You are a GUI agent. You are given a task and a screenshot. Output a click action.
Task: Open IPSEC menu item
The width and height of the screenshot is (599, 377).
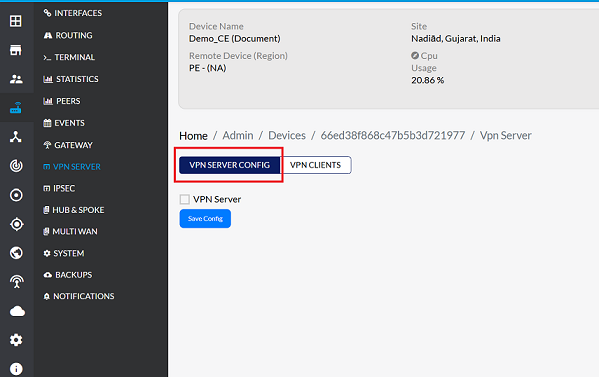click(59, 188)
